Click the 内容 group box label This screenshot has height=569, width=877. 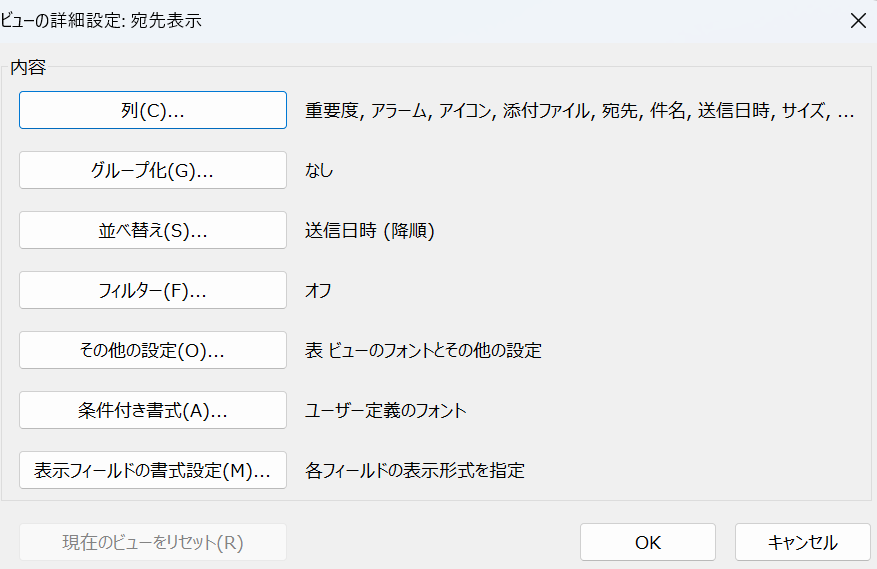click(x=28, y=67)
